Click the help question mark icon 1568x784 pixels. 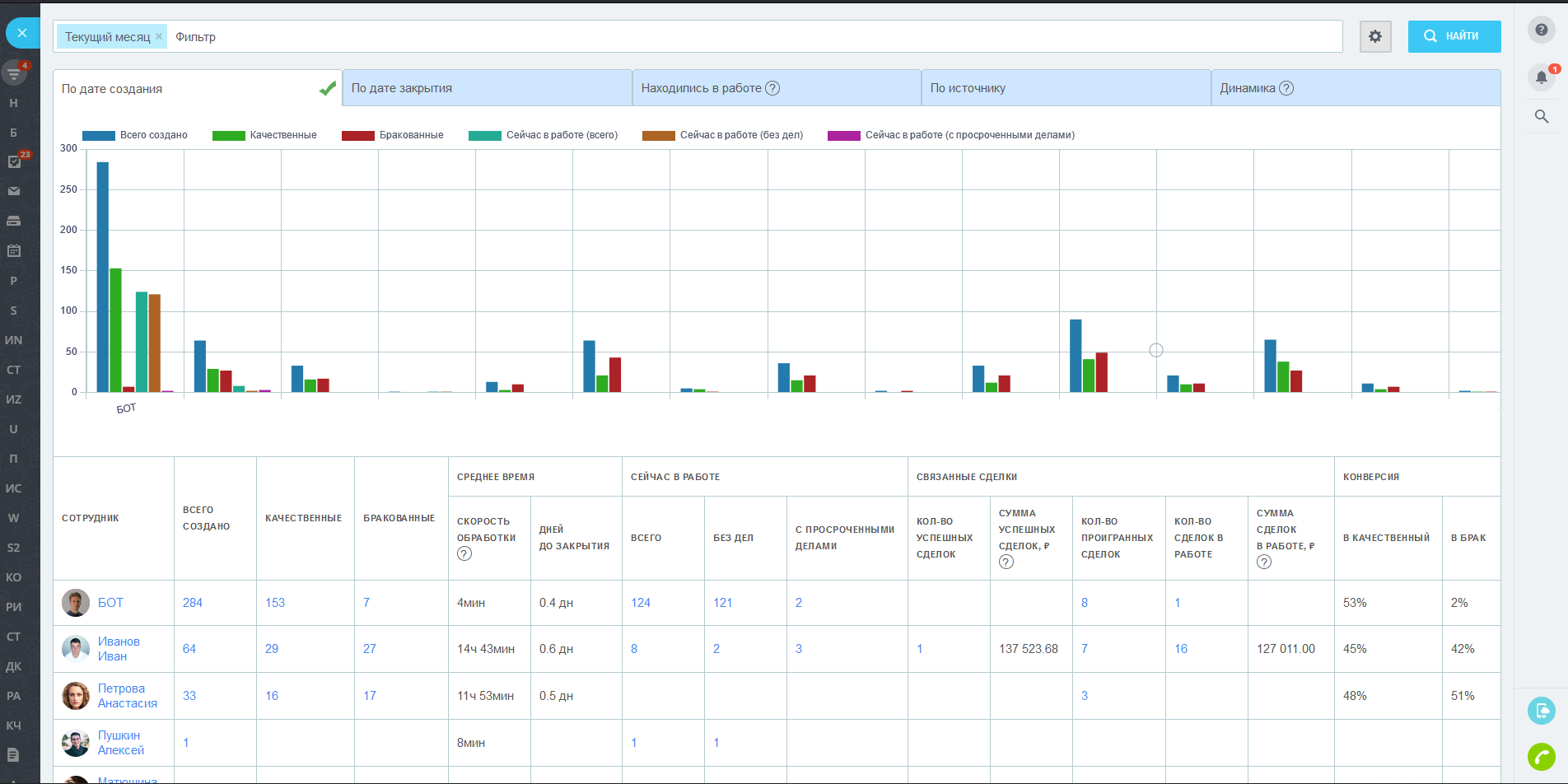tap(1541, 30)
